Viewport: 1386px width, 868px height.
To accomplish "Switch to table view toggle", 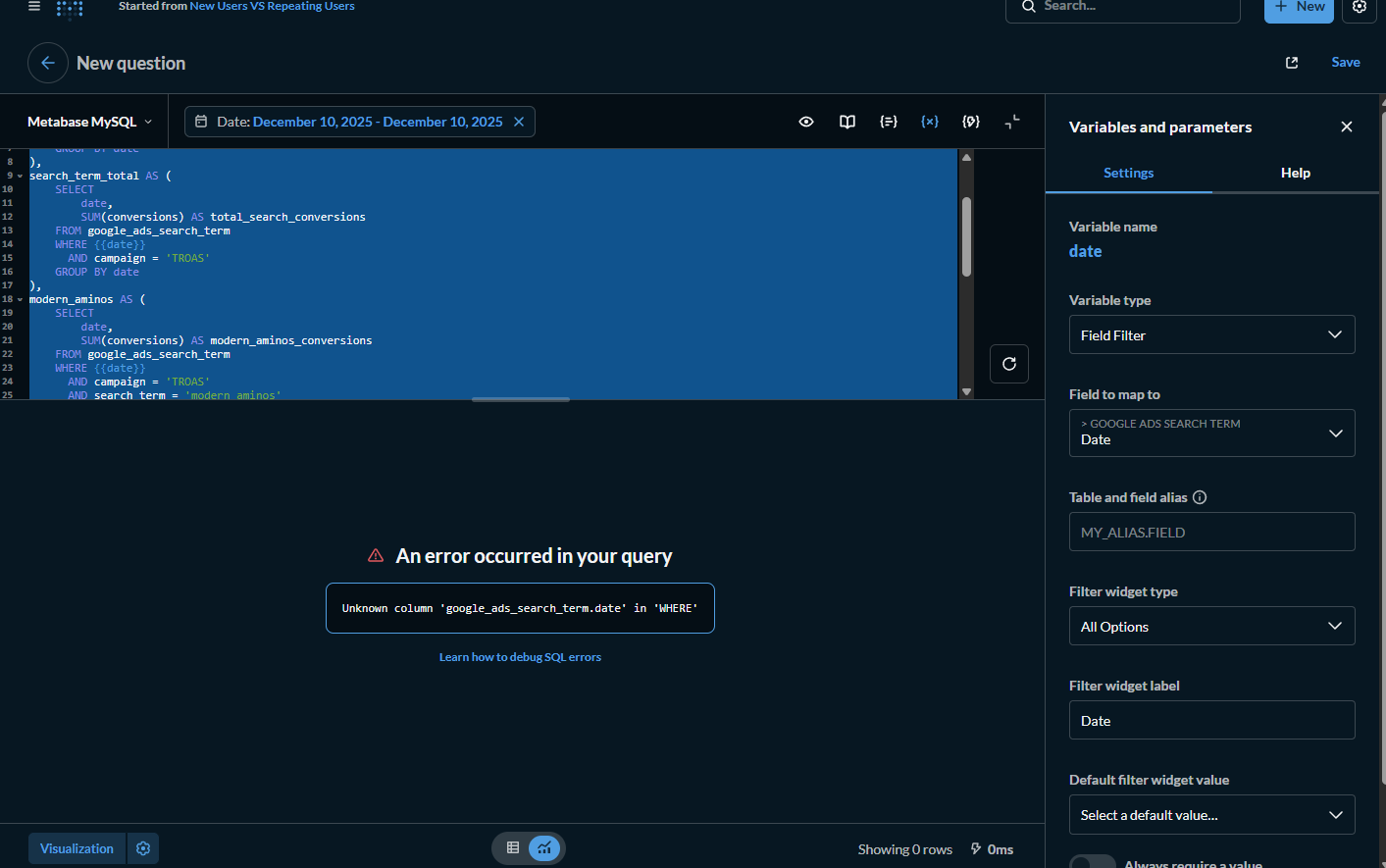I will 513,848.
